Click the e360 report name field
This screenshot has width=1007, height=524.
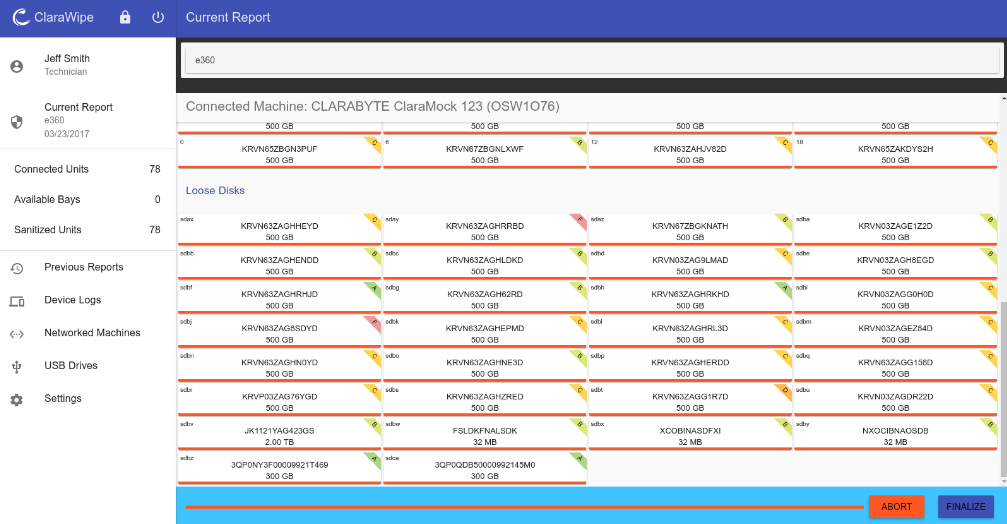pyautogui.click(x=590, y=60)
